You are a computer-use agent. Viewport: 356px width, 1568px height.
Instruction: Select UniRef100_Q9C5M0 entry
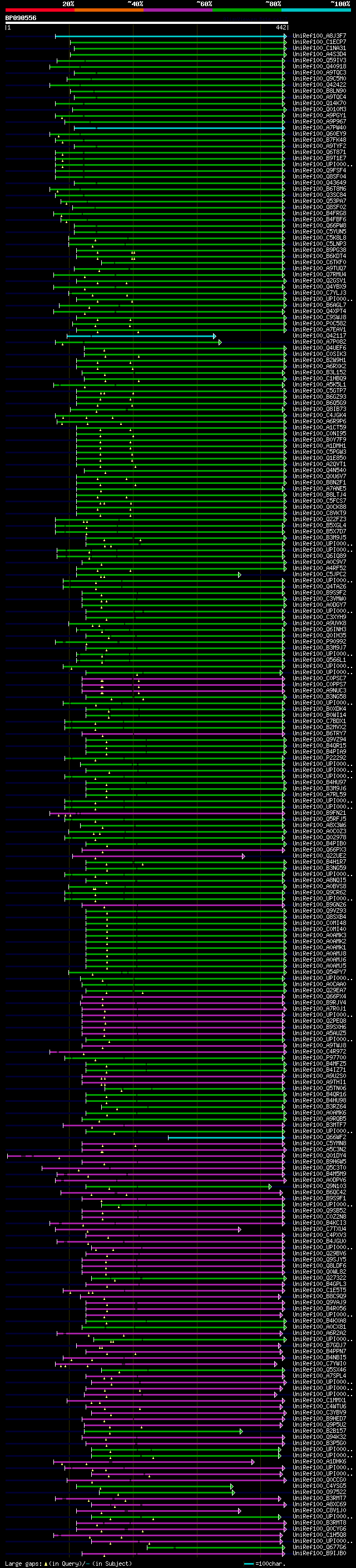pos(319,78)
